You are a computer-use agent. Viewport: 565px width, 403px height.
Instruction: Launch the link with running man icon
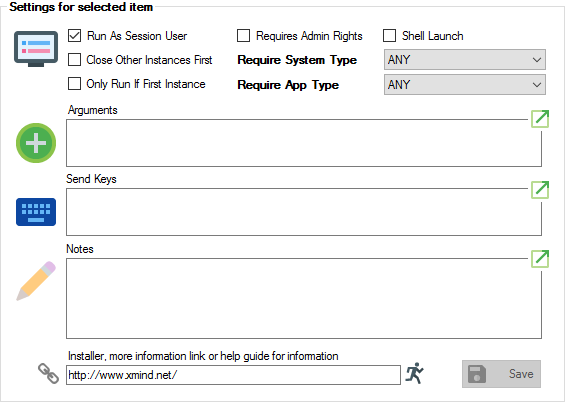tap(414, 373)
